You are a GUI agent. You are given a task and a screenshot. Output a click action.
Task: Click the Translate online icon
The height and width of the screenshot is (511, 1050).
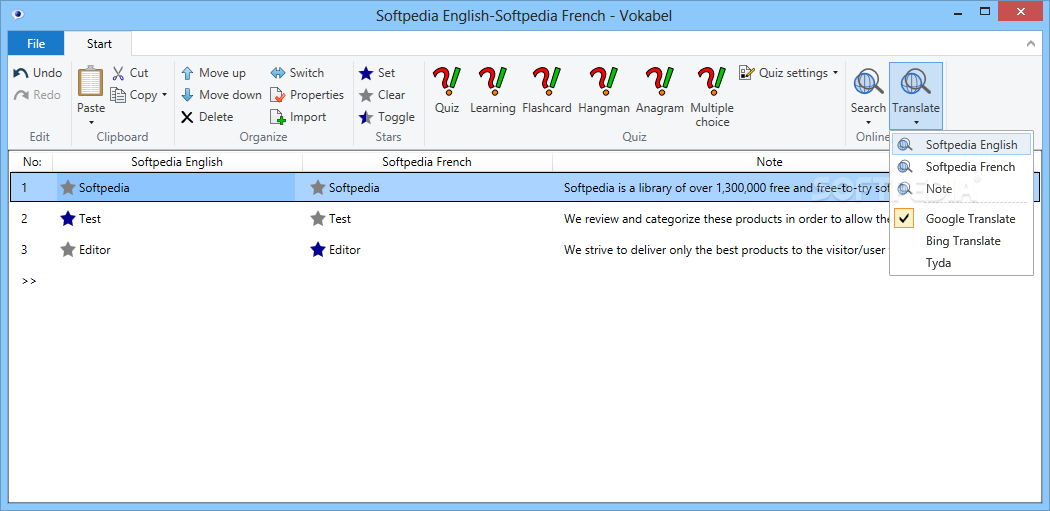[x=915, y=83]
